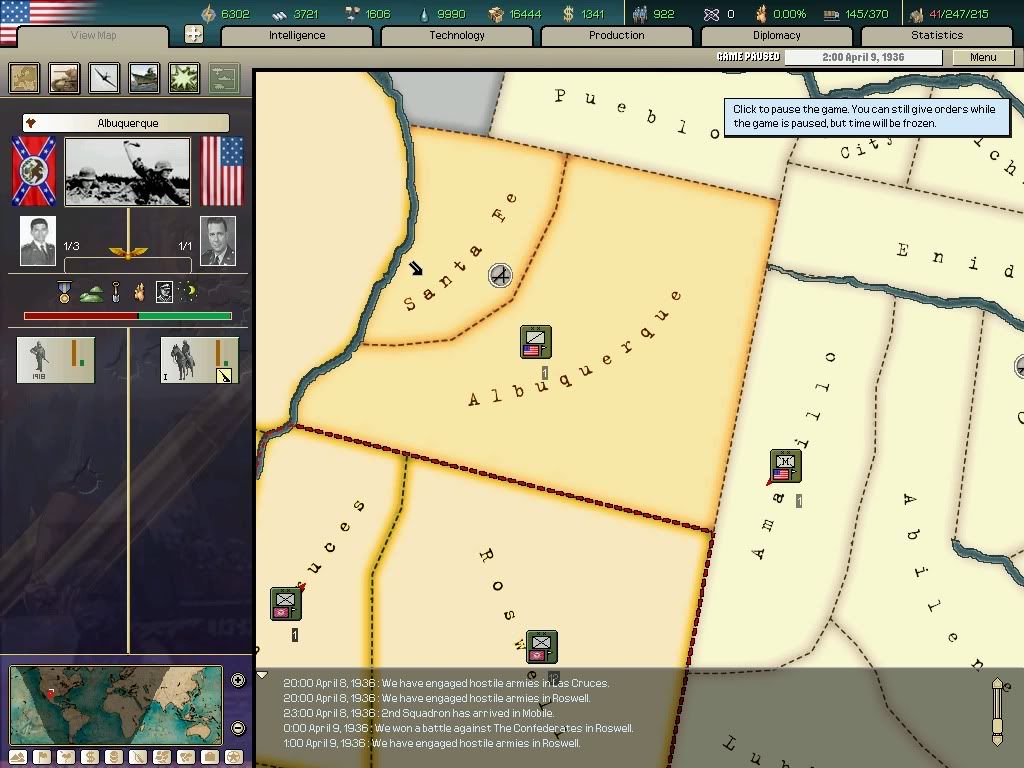Switch to the View Map tab

[93, 35]
